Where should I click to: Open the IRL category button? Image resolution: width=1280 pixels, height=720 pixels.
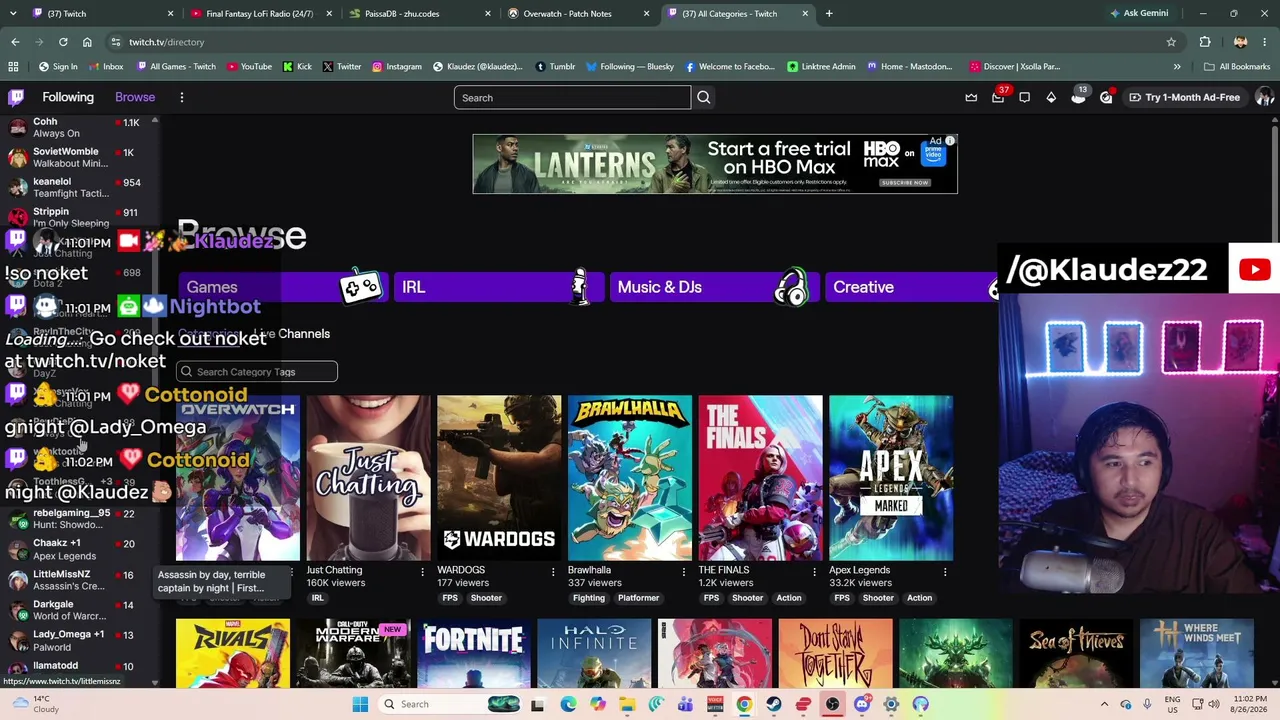click(498, 287)
